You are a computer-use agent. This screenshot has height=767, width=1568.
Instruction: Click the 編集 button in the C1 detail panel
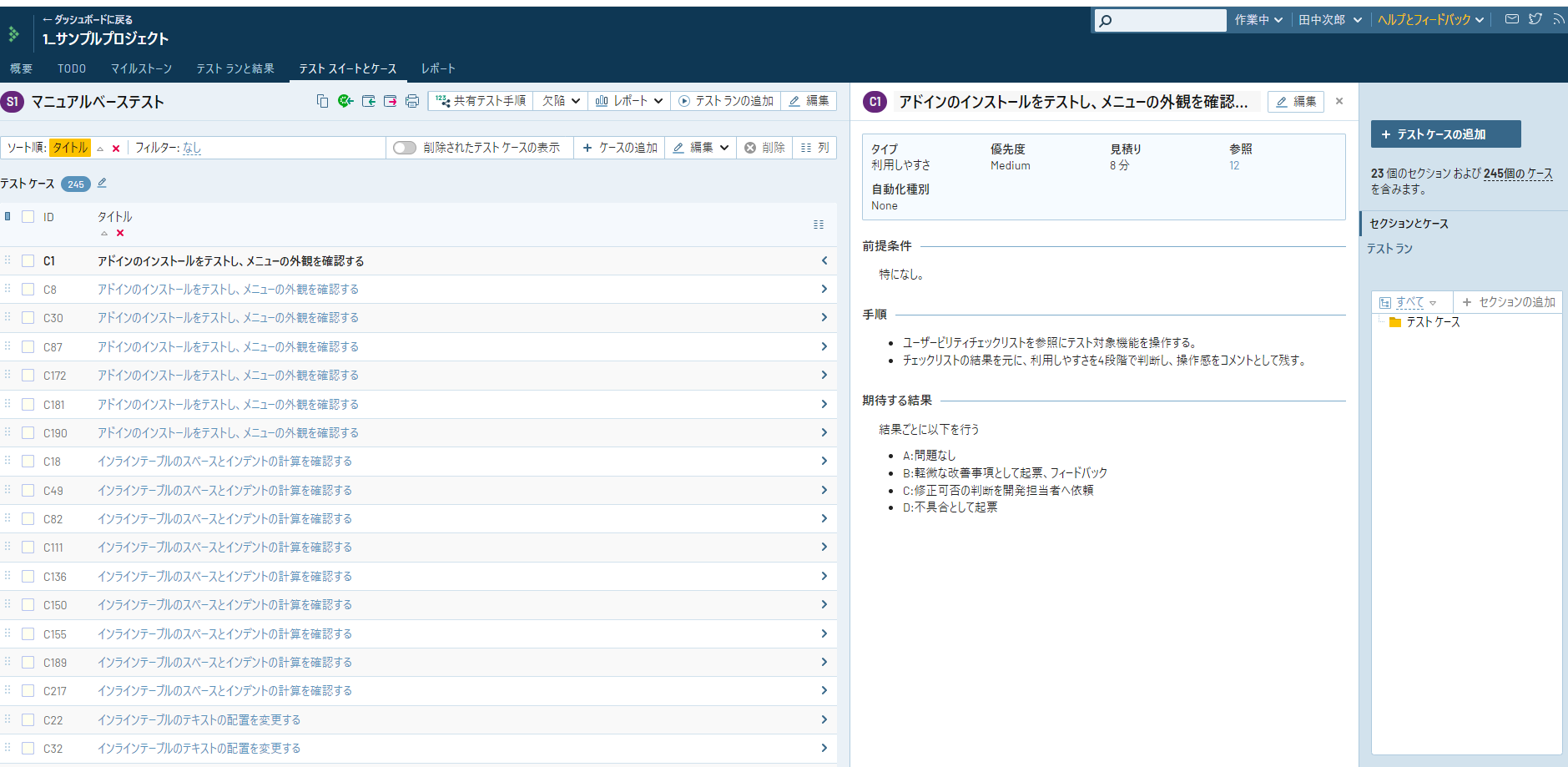pos(1296,102)
